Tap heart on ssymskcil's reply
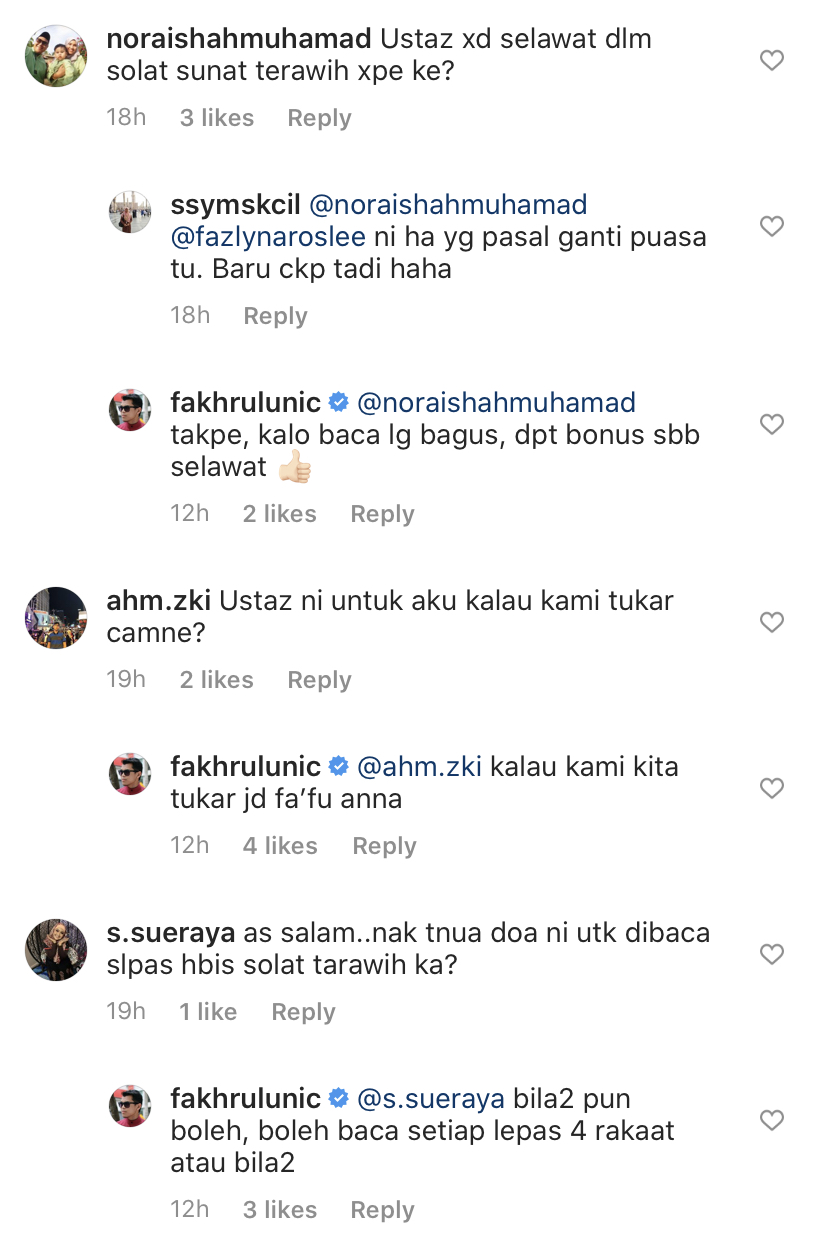Screen dimensions: 828x1250 click(771, 227)
